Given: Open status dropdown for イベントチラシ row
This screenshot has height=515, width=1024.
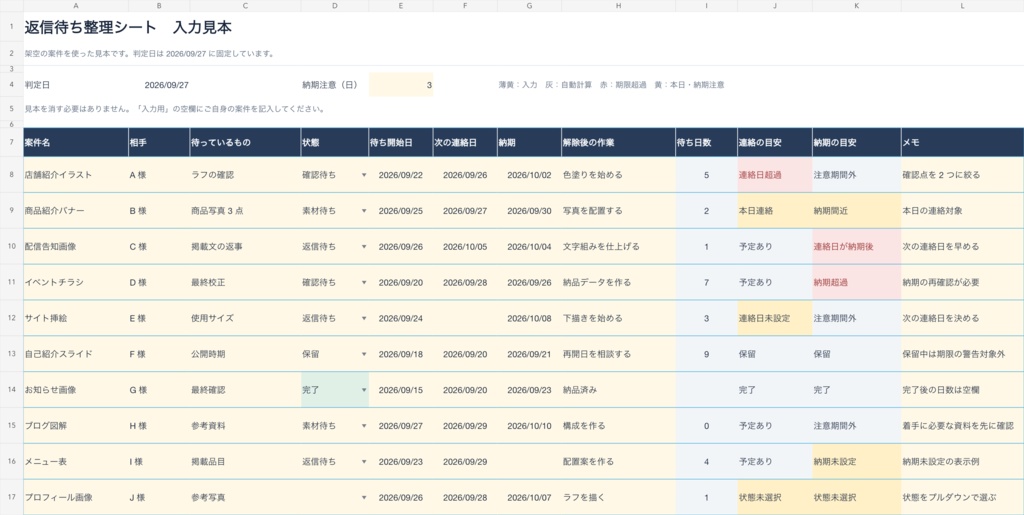Looking at the screenshot, I should [x=364, y=283].
